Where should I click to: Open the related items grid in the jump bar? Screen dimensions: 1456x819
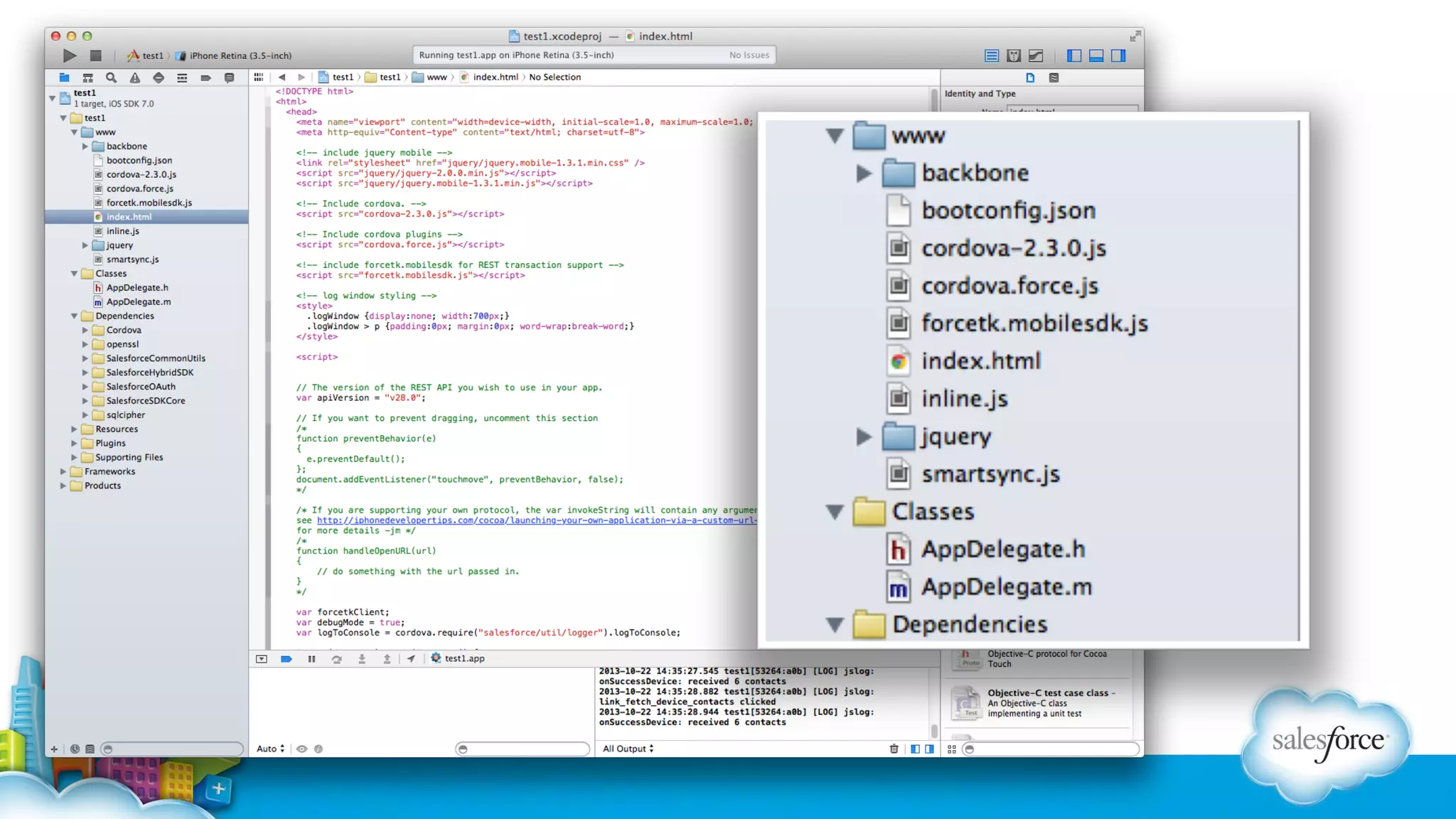(x=259, y=77)
